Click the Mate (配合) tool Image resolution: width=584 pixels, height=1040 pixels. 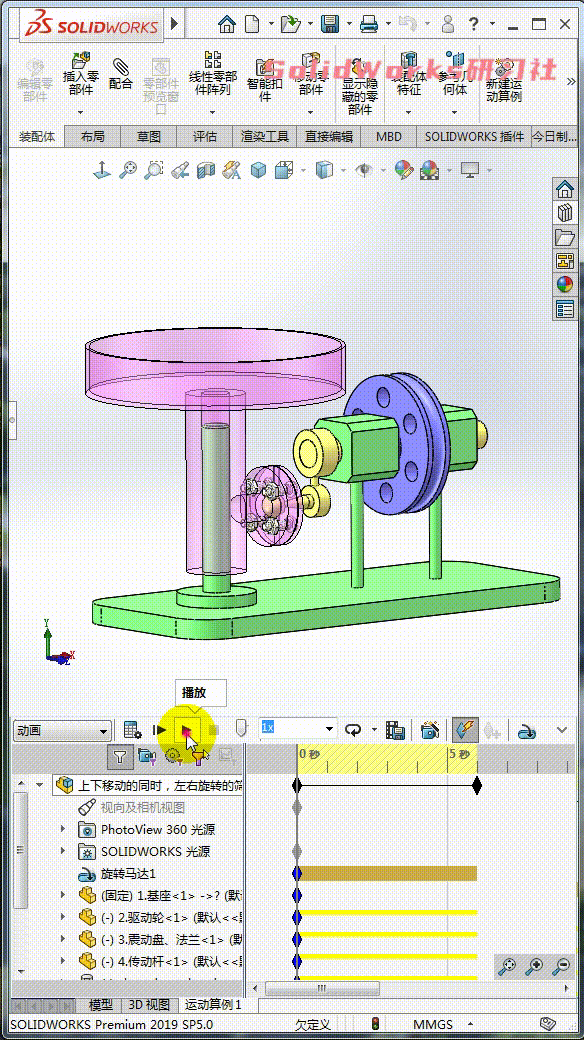coord(120,73)
